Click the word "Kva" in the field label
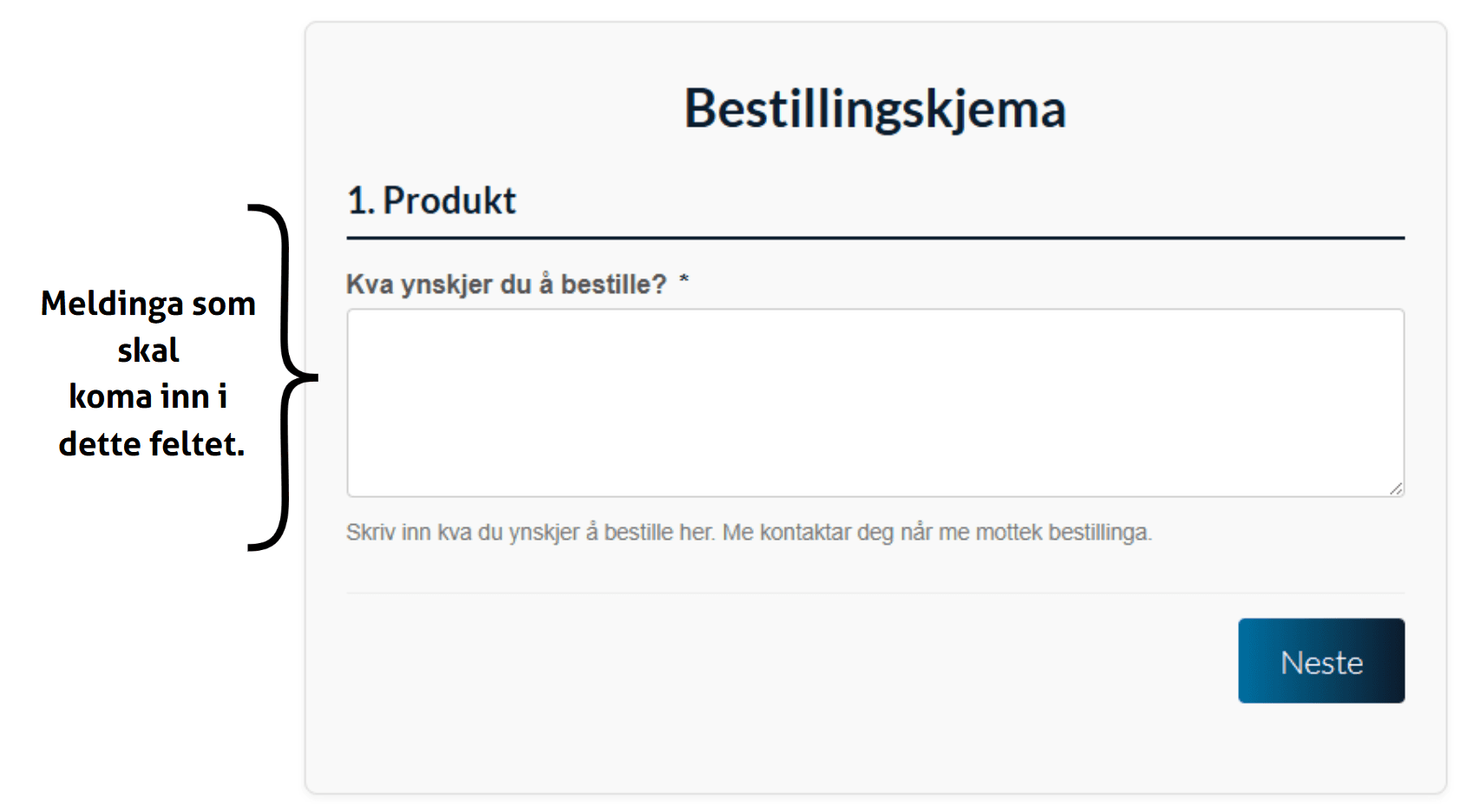The image size is (1461, 812). click(x=370, y=285)
